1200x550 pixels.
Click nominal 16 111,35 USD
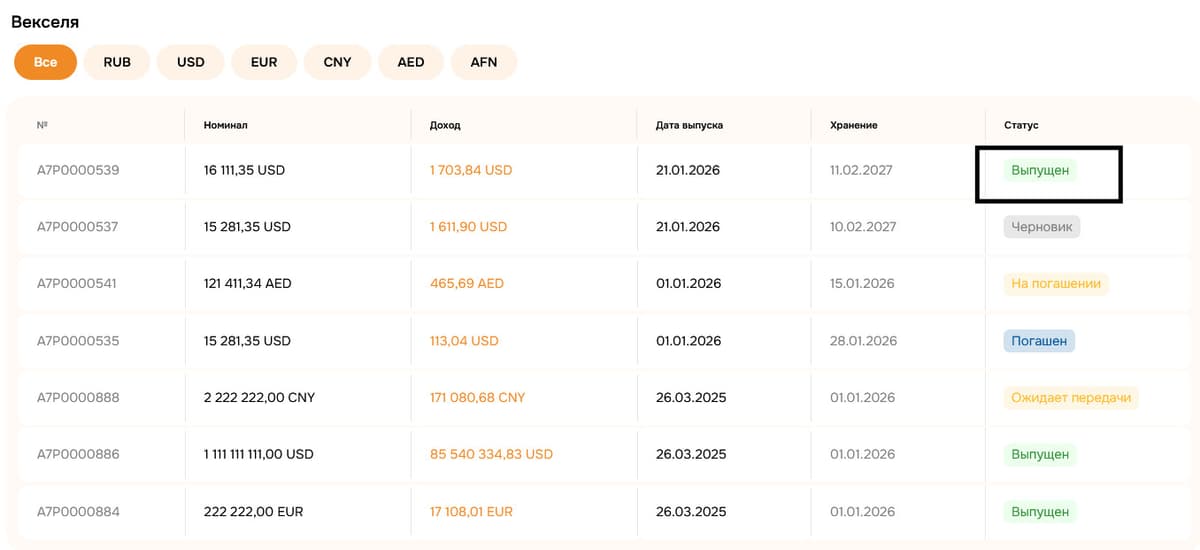(244, 170)
